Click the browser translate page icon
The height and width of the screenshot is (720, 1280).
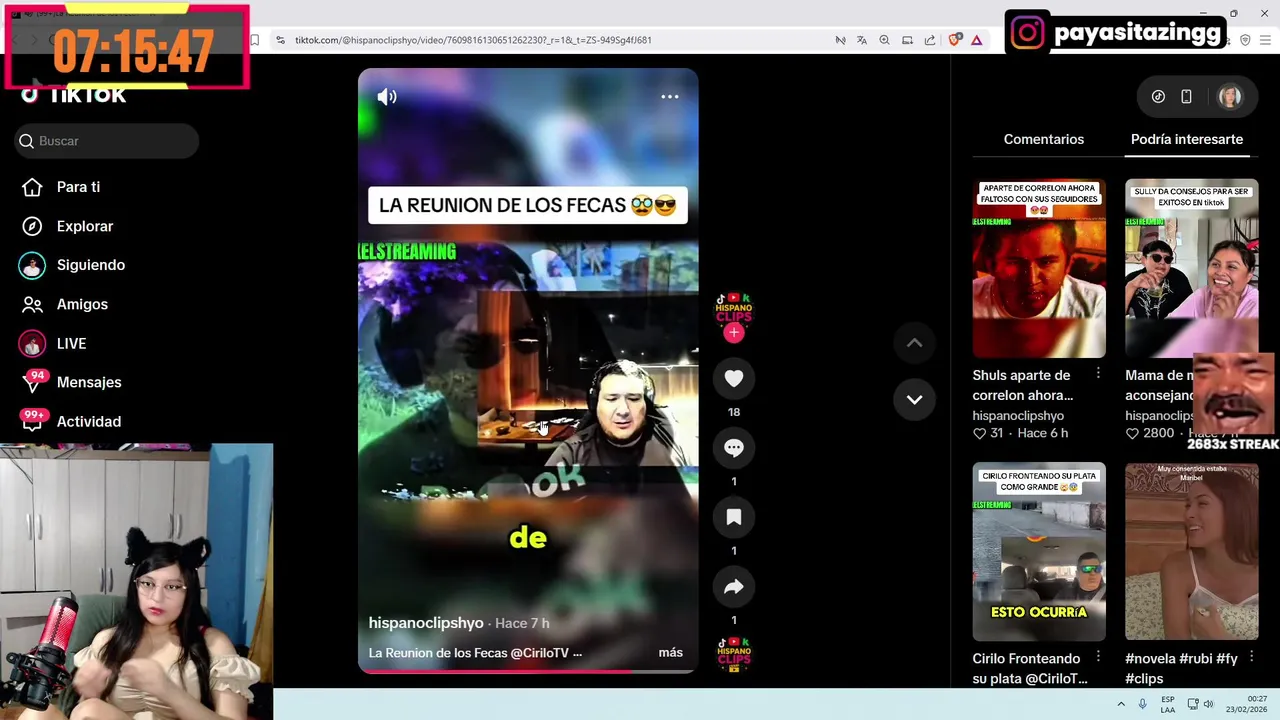pos(862,40)
